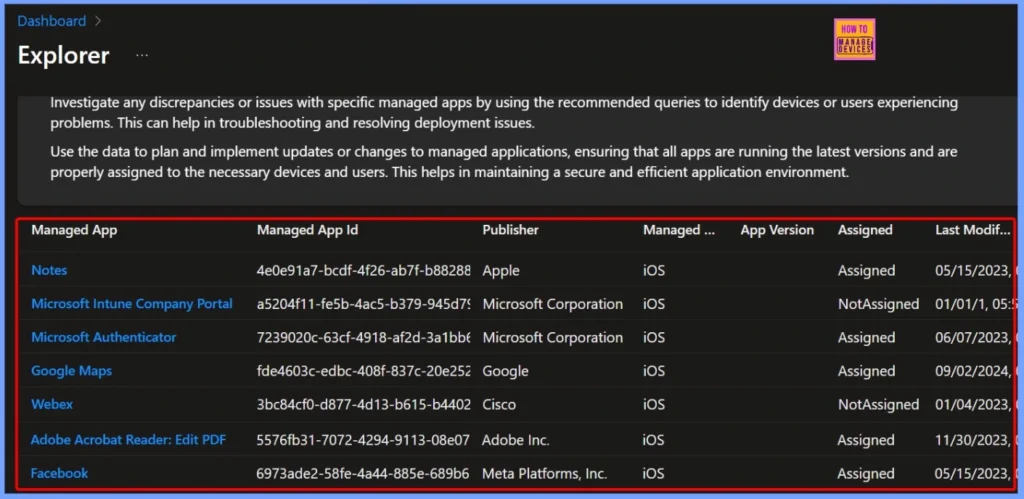Click iOS in the Webex row
Viewport: 1024px width, 499px height.
(x=654, y=404)
